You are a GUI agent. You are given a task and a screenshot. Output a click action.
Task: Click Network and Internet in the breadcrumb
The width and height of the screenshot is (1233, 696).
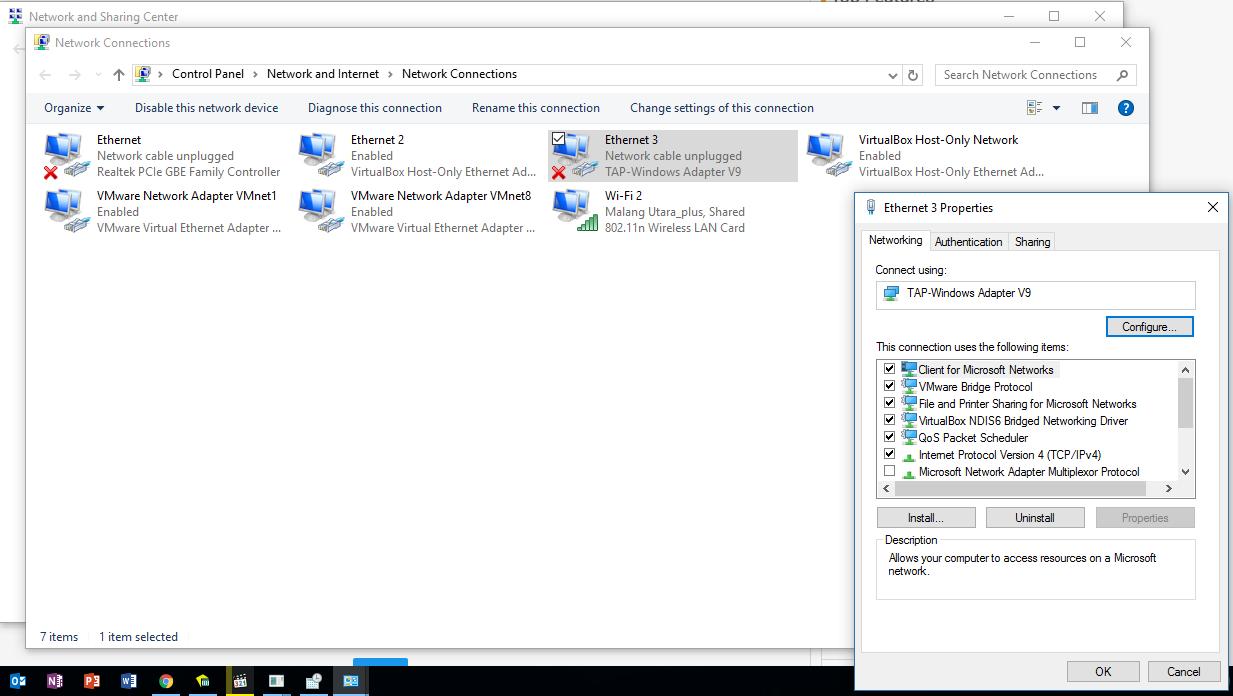[x=323, y=74]
